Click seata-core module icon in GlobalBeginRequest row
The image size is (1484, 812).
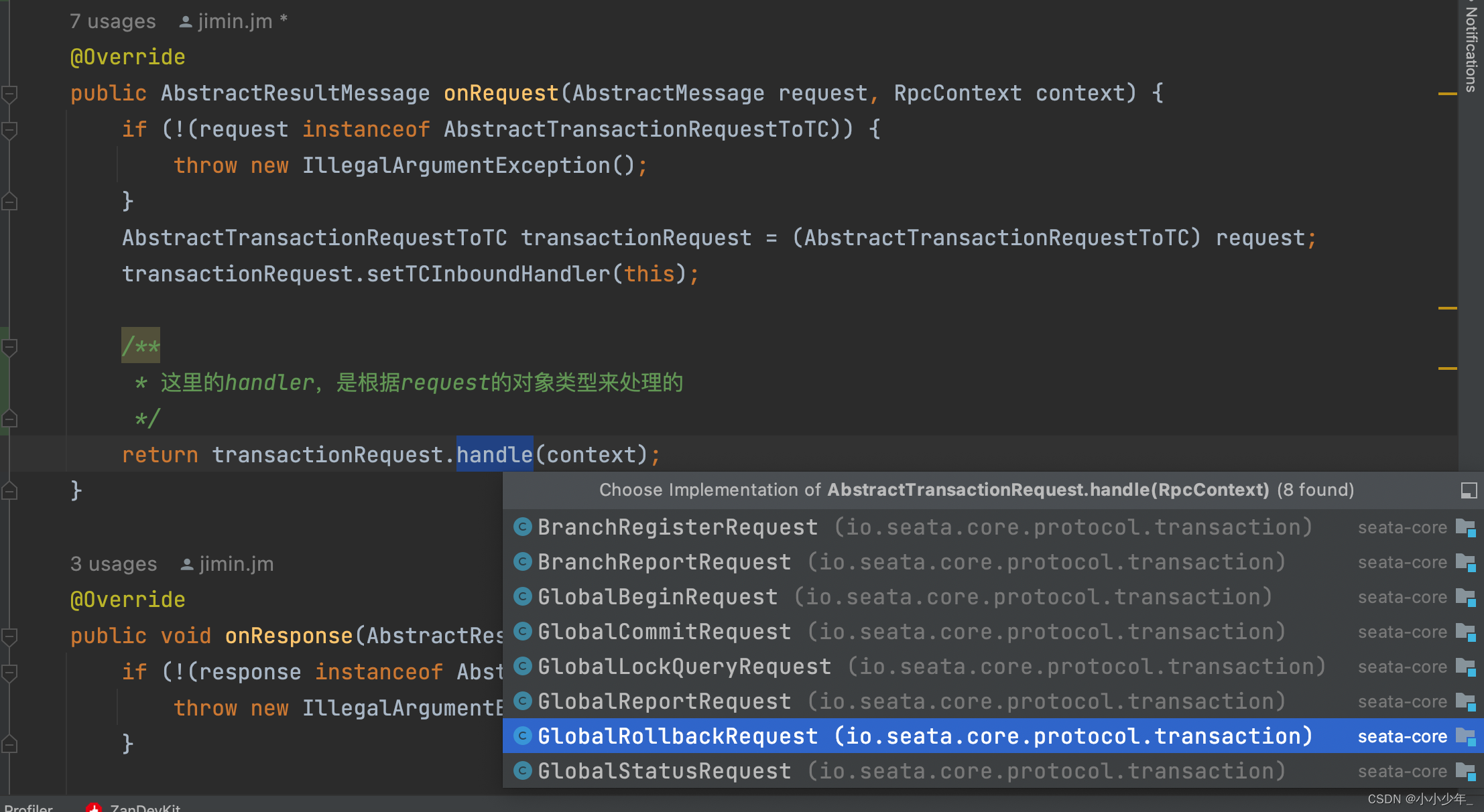[x=1466, y=598]
